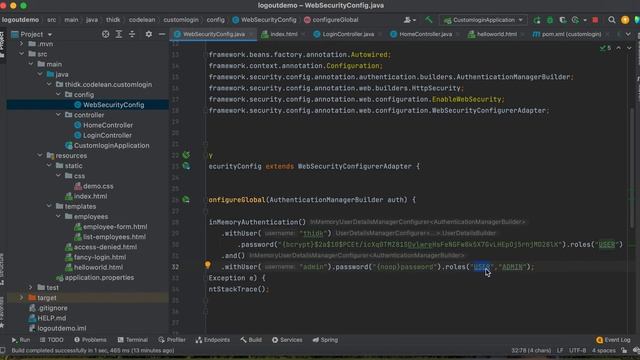Expand the test folder
The width and height of the screenshot is (640, 360).
click(31, 288)
